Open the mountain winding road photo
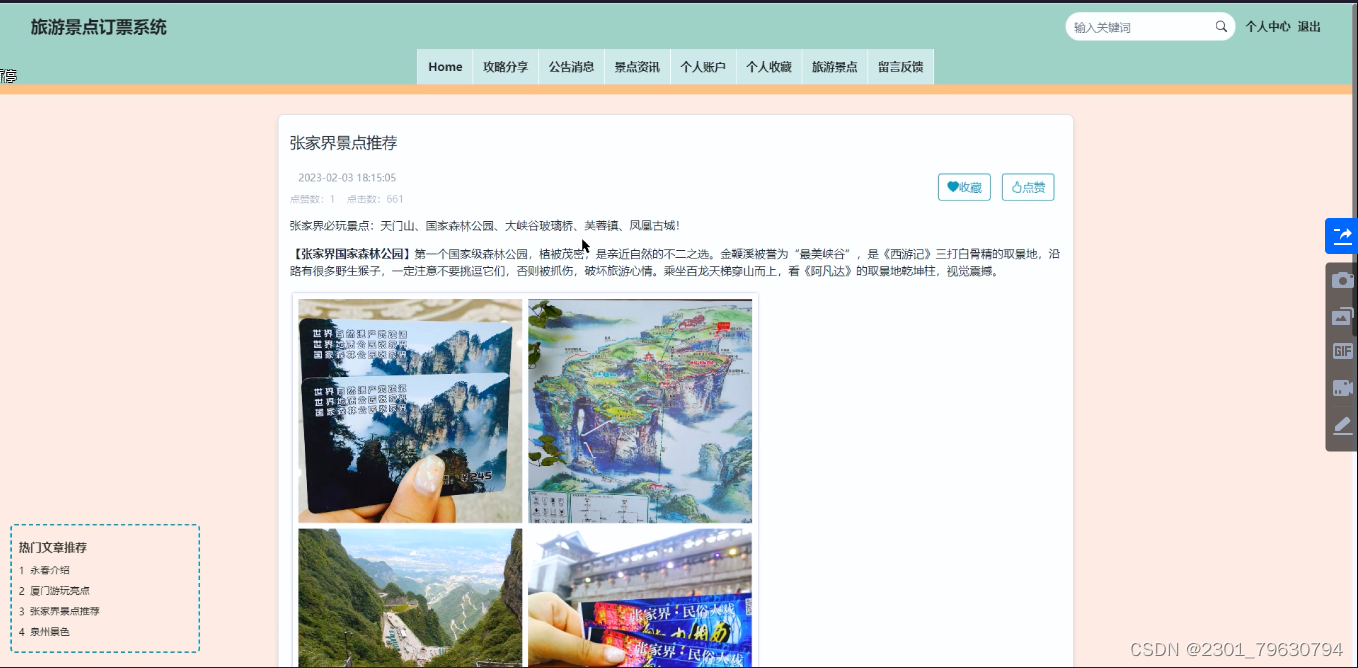This screenshot has height=668, width=1358. [410, 598]
